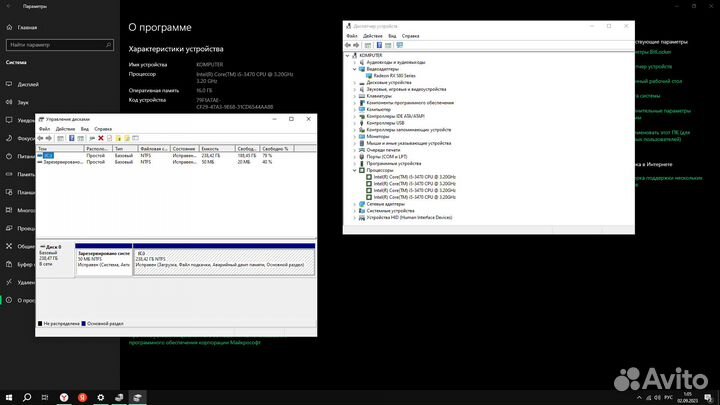Click РУС language indicator in tray

(x=669, y=398)
